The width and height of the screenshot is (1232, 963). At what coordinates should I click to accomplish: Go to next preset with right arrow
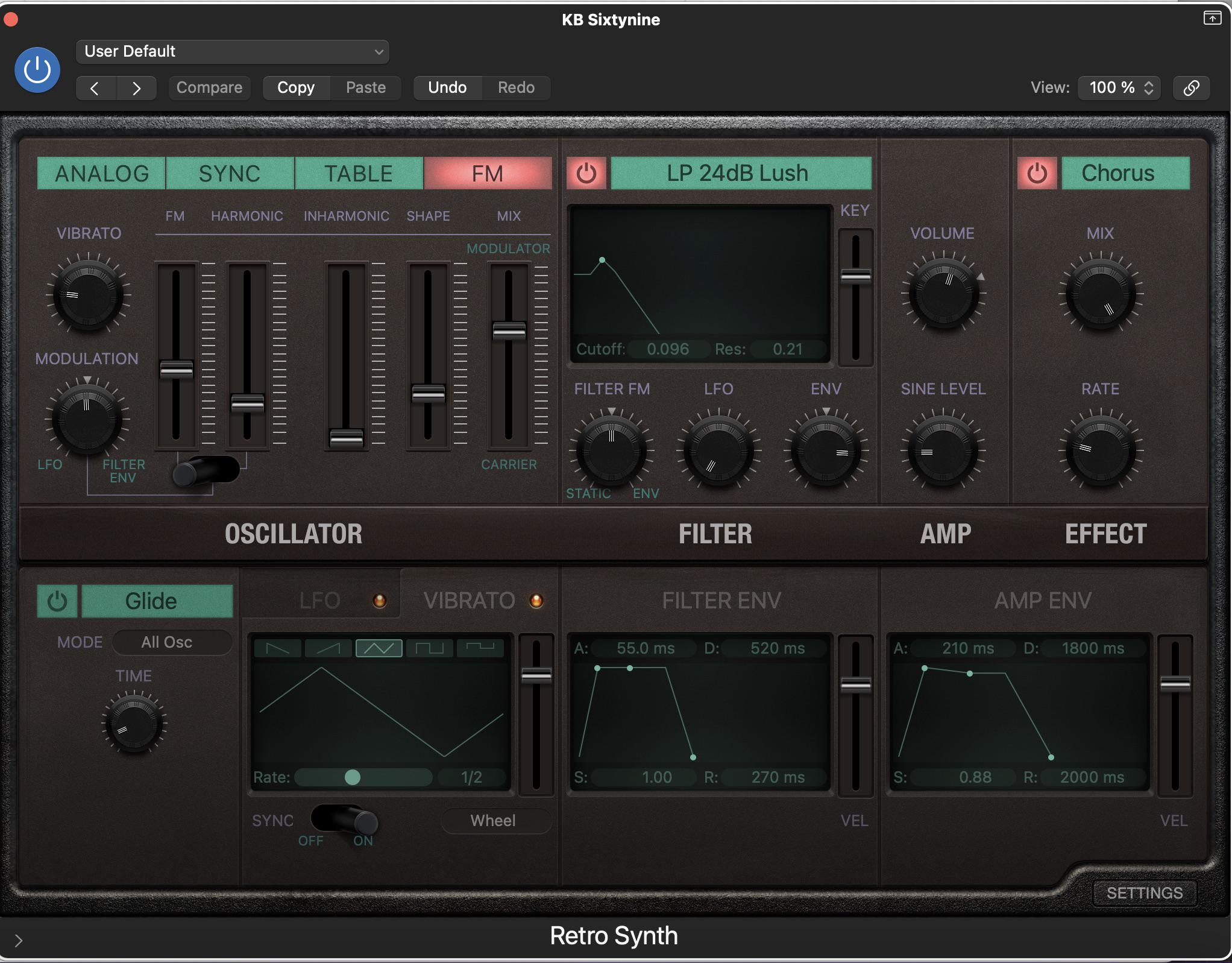[x=136, y=88]
